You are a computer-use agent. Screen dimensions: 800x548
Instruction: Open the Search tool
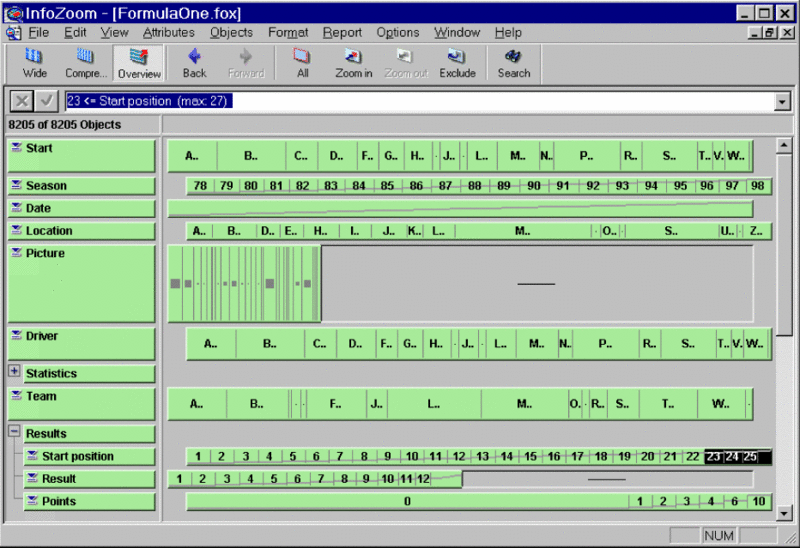514,63
